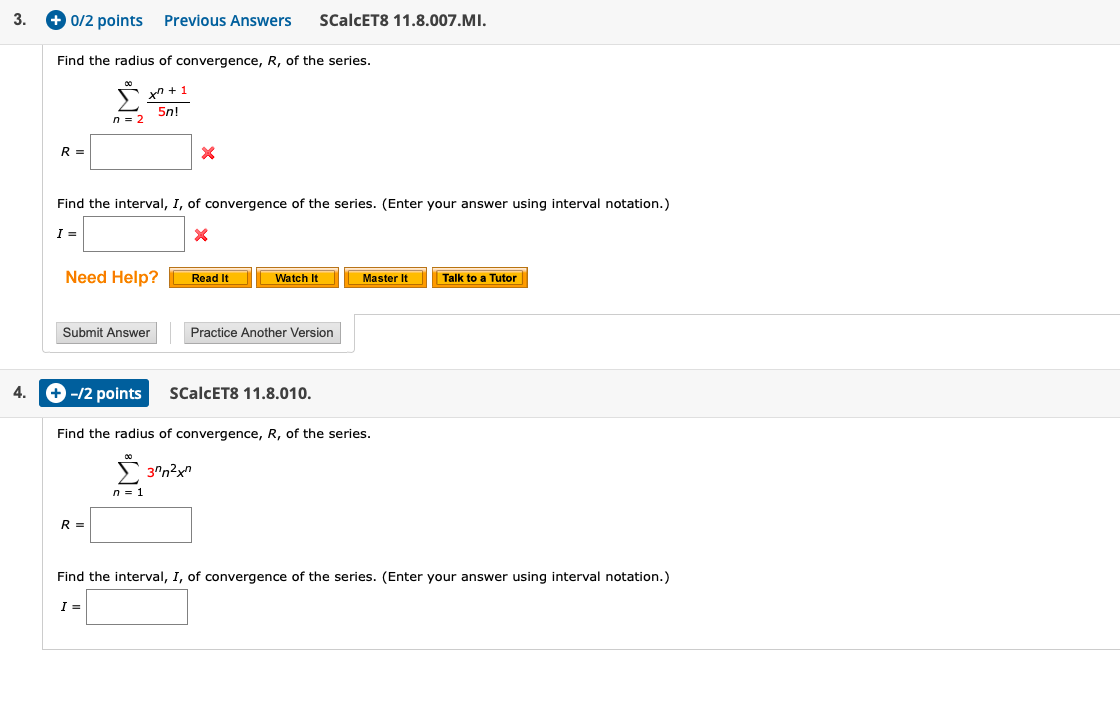Open the Read It help resource
The image size is (1120, 702).
coord(210,278)
